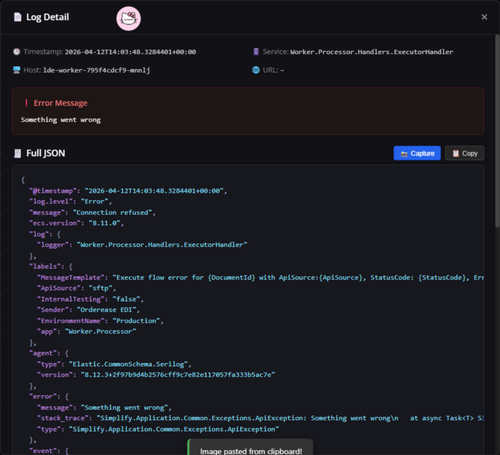
Task: Click the dialog vertical scrollbar
Action: point(497,130)
